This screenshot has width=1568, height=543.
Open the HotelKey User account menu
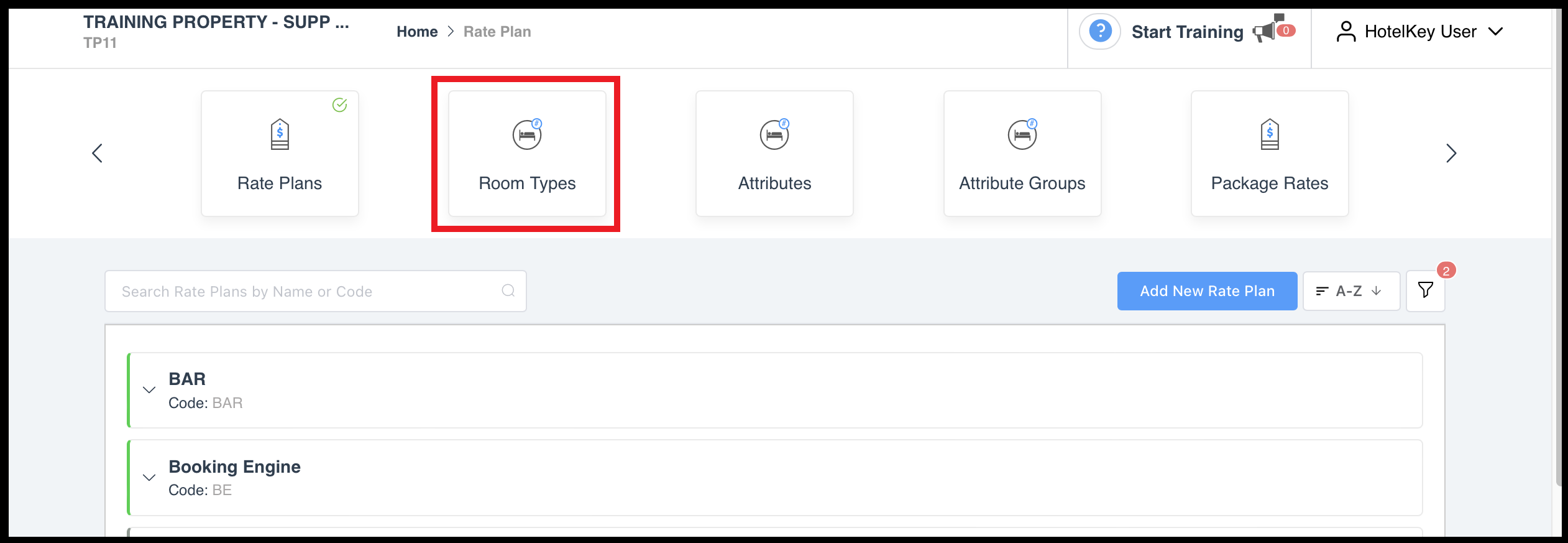(1422, 31)
